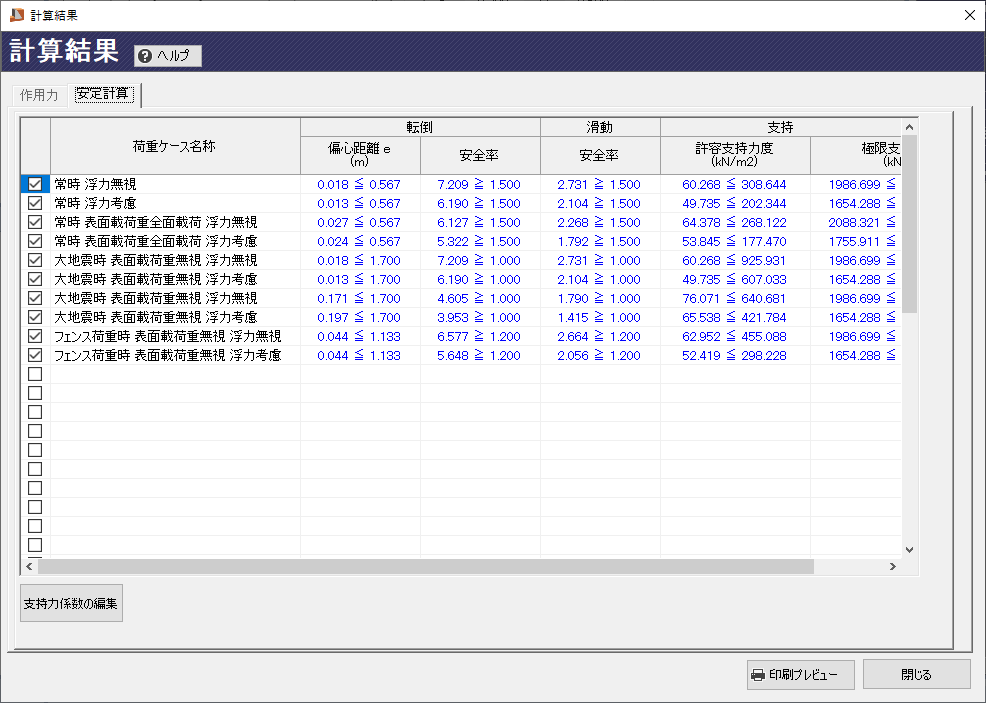Click the table's vertical scrollbar thumb
Screen dimensions: 986x703
point(909,224)
